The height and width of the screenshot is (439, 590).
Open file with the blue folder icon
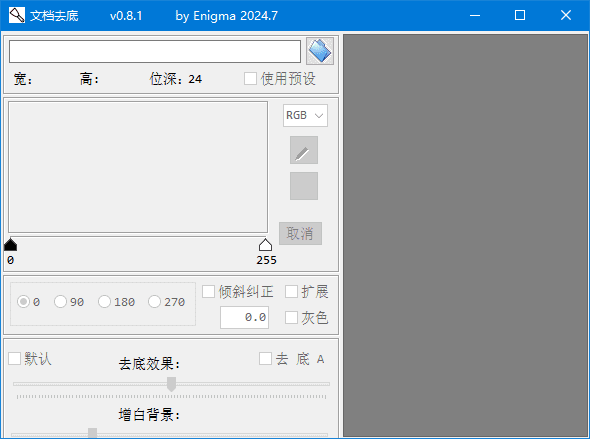[x=320, y=51]
